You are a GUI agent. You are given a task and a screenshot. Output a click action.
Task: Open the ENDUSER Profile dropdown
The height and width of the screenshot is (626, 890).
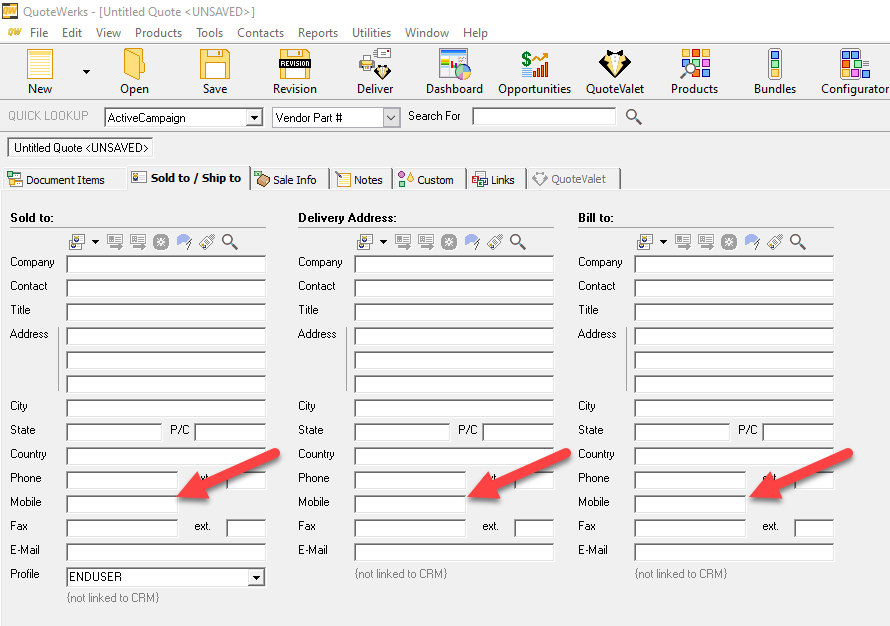point(257,578)
